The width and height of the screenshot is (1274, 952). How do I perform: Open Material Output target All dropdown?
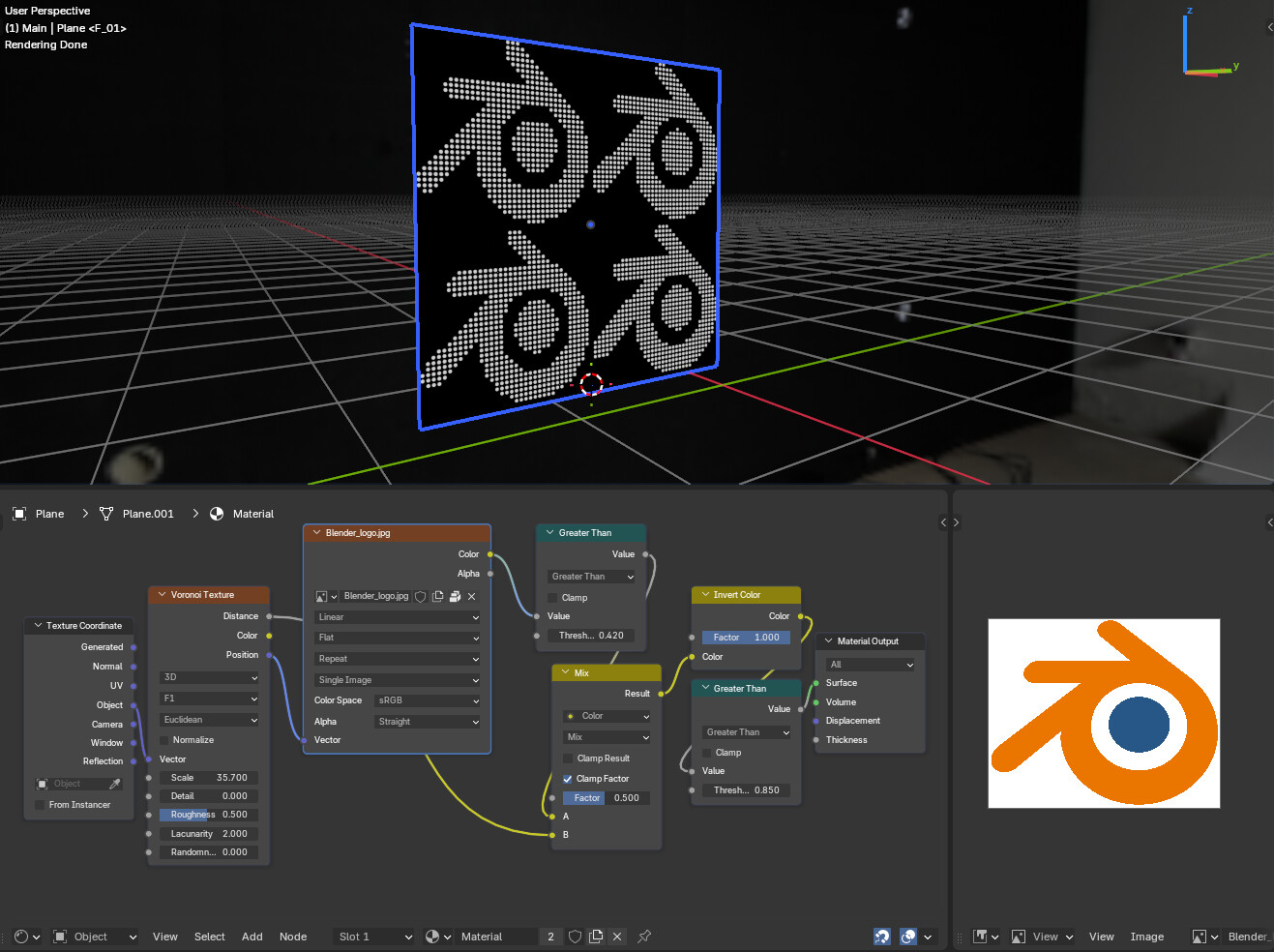tap(871, 665)
